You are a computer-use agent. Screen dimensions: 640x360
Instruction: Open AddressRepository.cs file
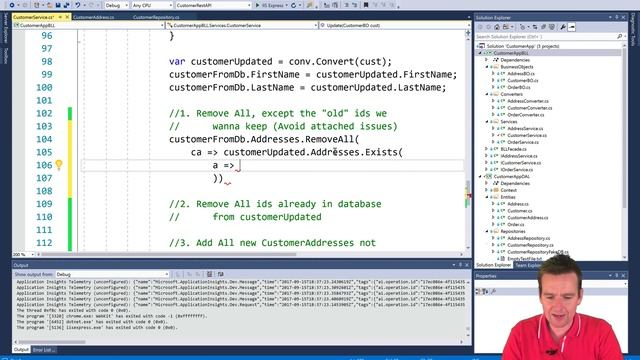click(529, 238)
